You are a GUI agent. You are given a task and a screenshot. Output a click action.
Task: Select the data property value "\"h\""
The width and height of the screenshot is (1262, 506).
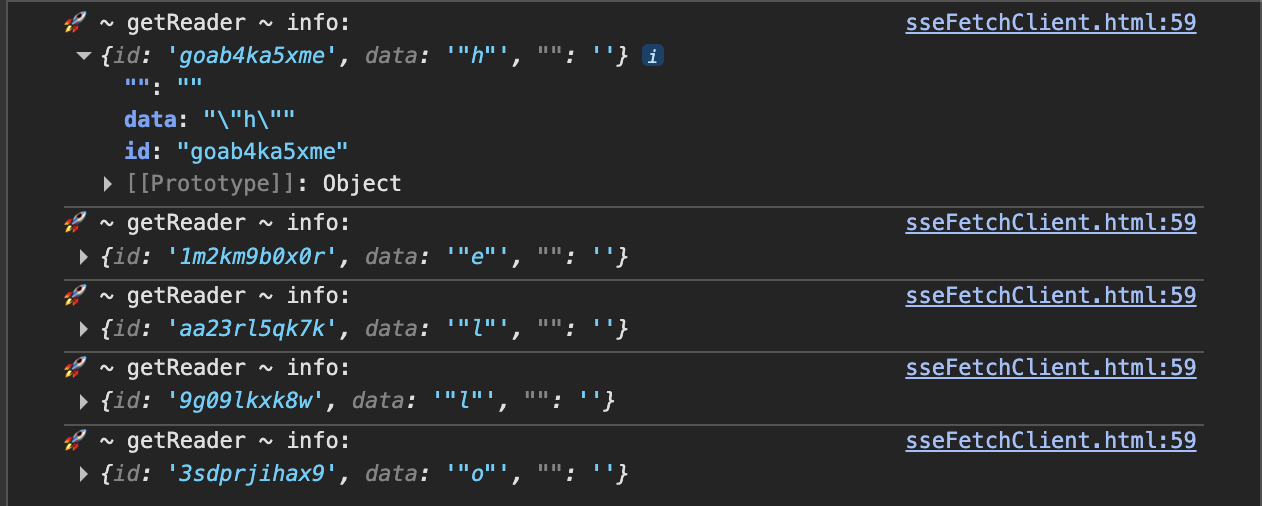[249, 120]
